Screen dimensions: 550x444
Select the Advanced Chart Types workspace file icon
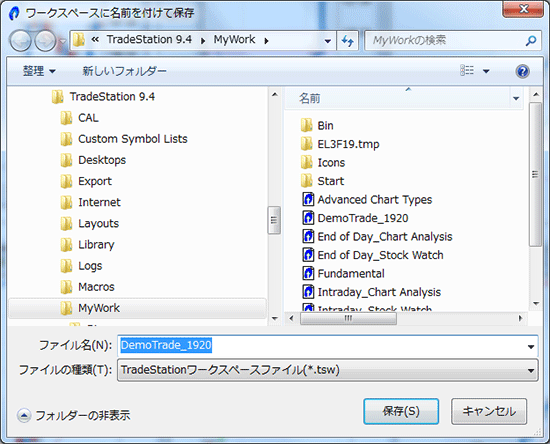pos(308,199)
